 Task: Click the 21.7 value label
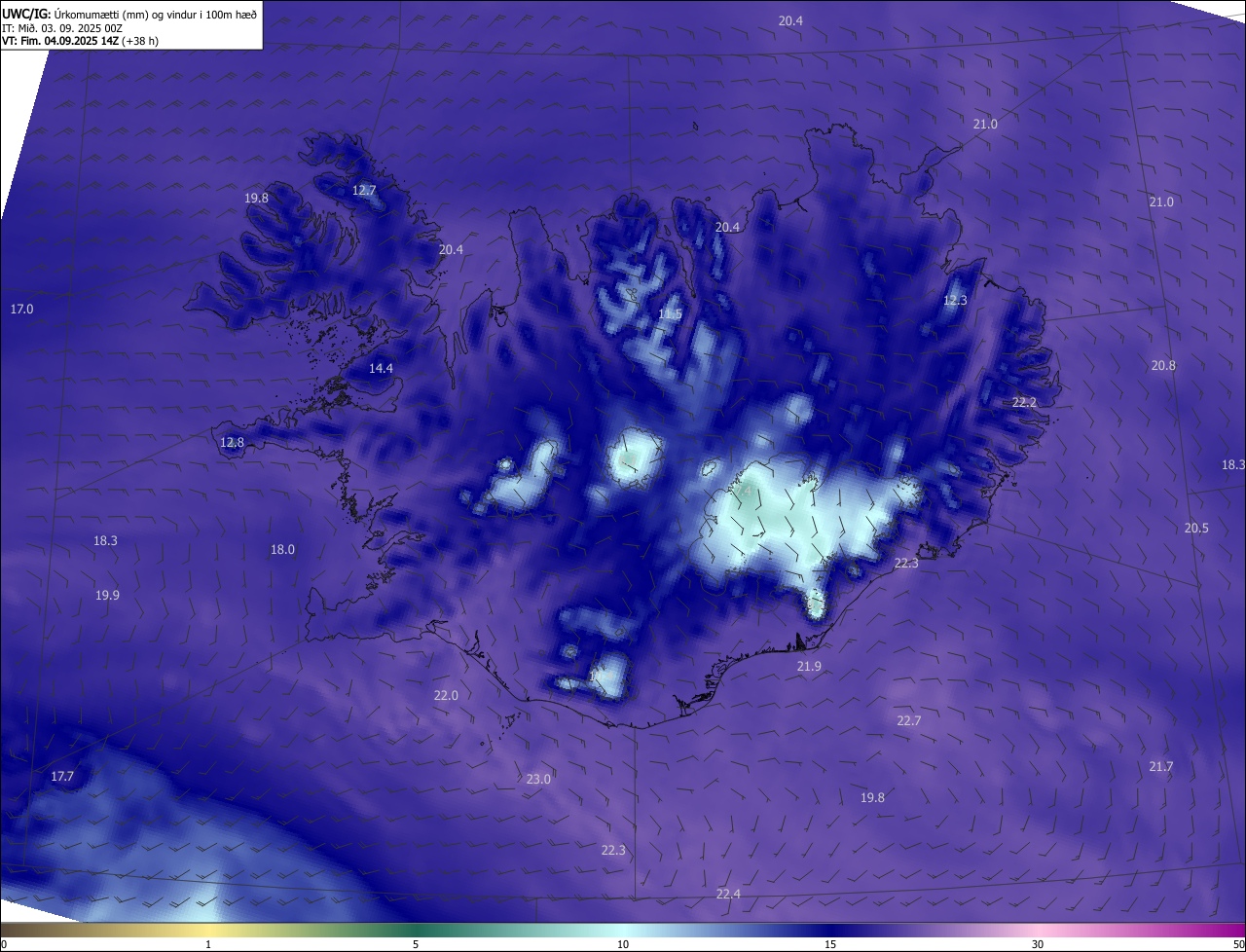(1160, 766)
